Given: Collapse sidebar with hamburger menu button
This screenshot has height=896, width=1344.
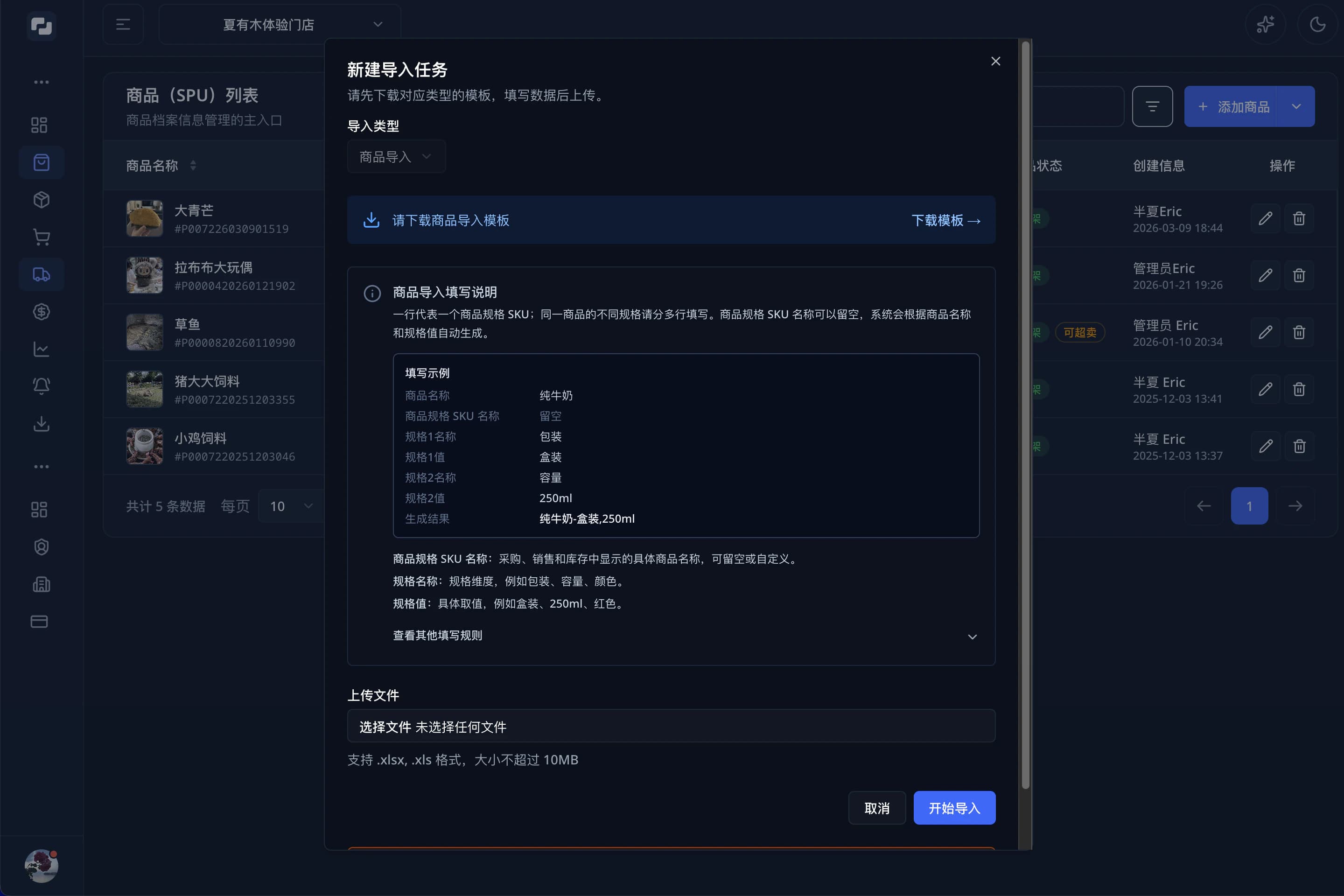Looking at the screenshot, I should coord(123,25).
